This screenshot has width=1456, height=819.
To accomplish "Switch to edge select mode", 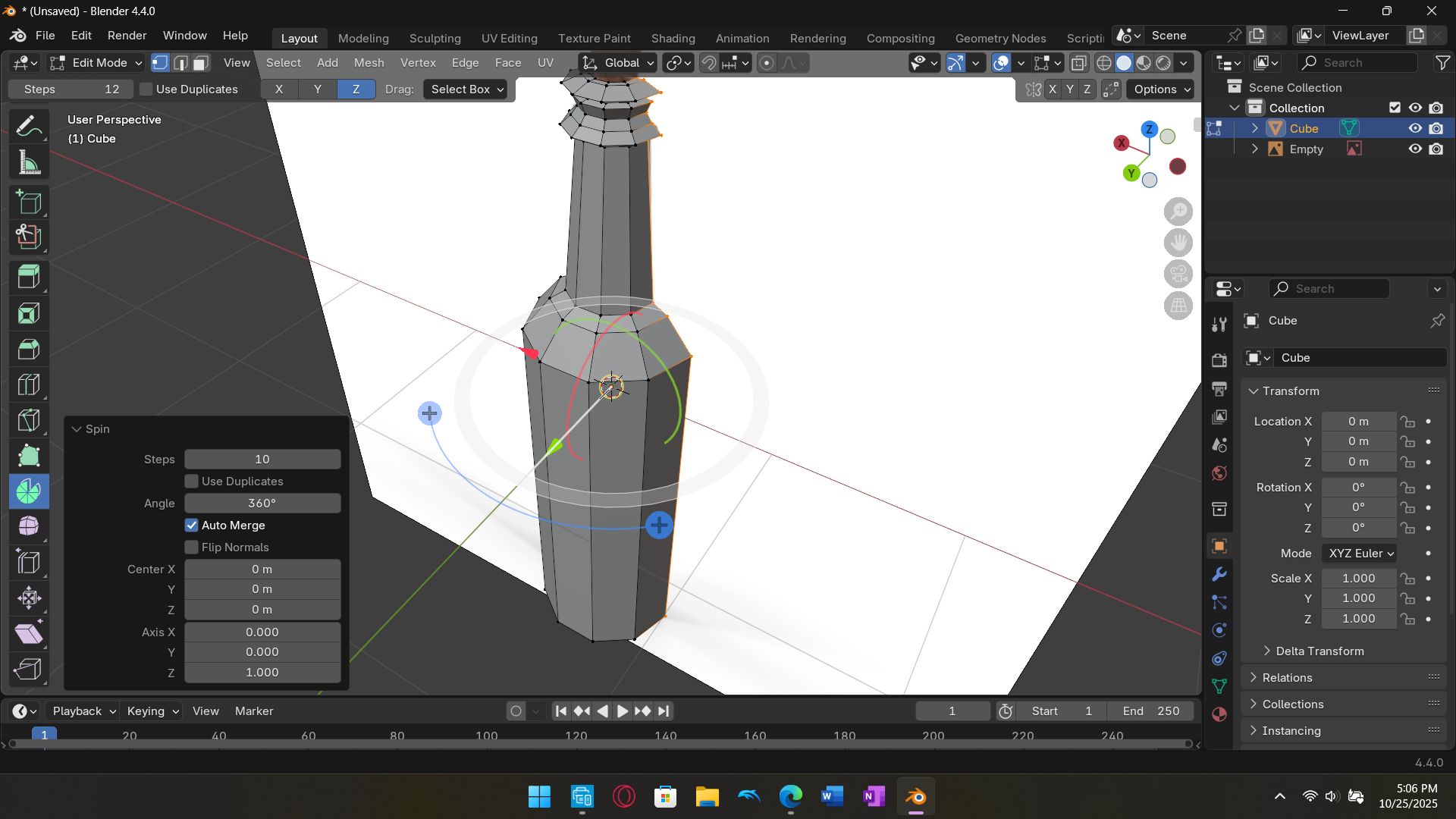I will pos(180,63).
